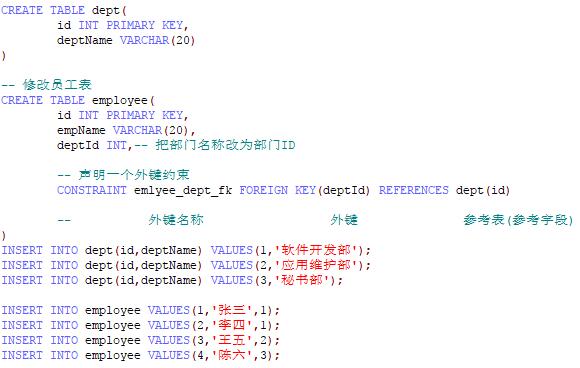Click the employee insert with '张三'
Image resolution: width=580 pixels, height=368 pixels.
coord(141,310)
